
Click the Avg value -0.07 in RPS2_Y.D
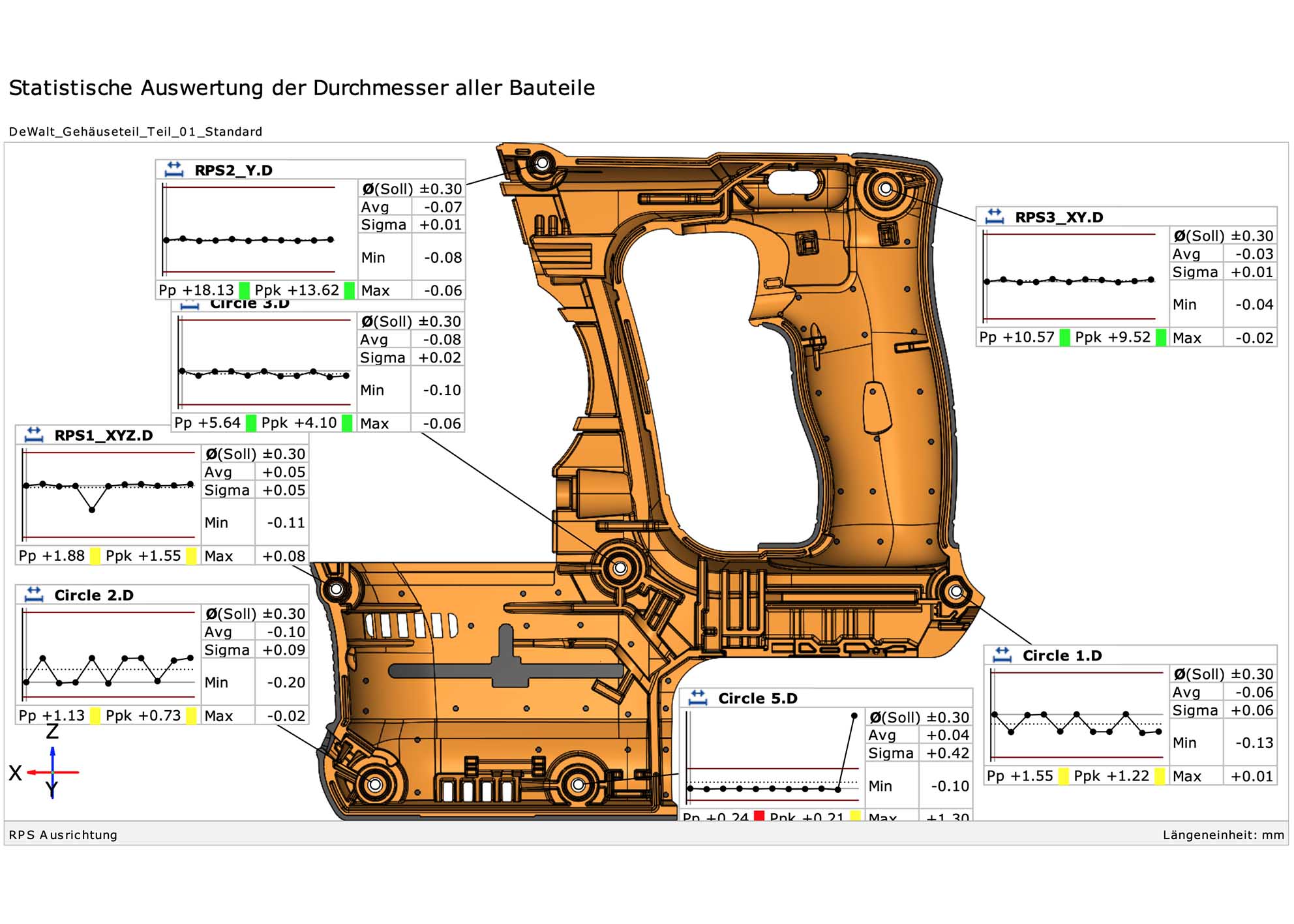point(443,207)
